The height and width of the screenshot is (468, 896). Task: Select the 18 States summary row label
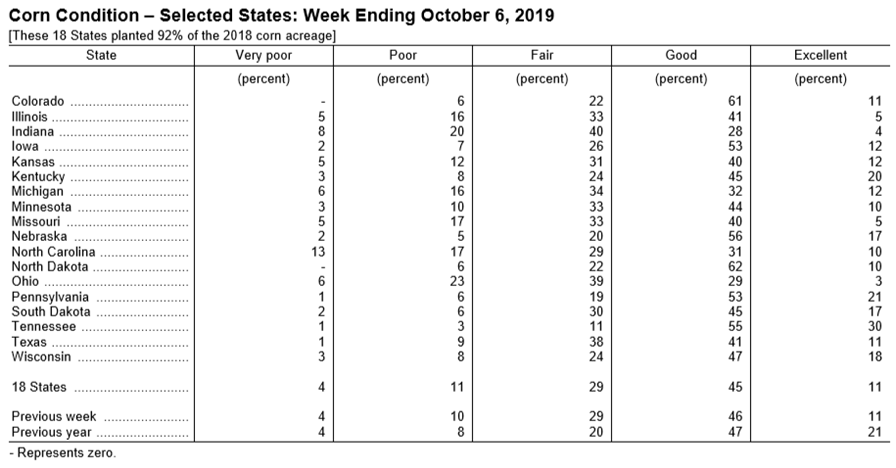click(x=39, y=387)
